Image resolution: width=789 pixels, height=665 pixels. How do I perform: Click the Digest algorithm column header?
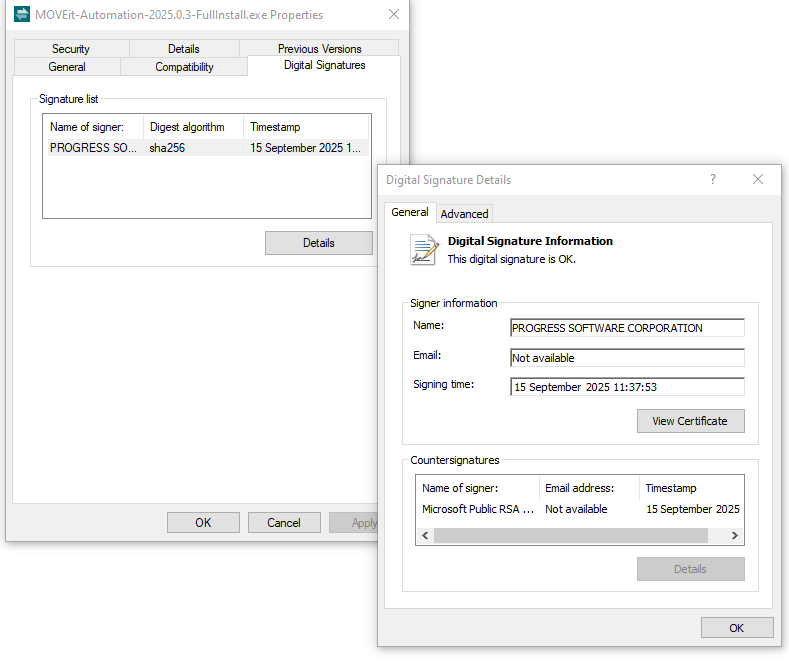[x=194, y=127]
